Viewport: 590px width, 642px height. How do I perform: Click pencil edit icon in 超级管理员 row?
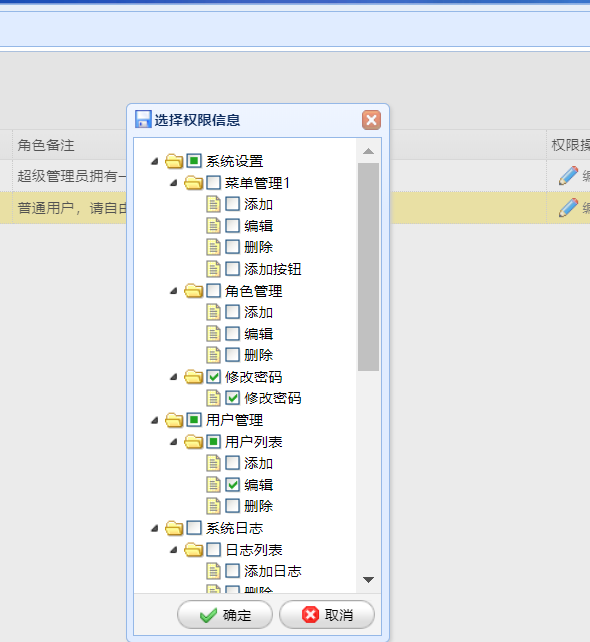(568, 176)
